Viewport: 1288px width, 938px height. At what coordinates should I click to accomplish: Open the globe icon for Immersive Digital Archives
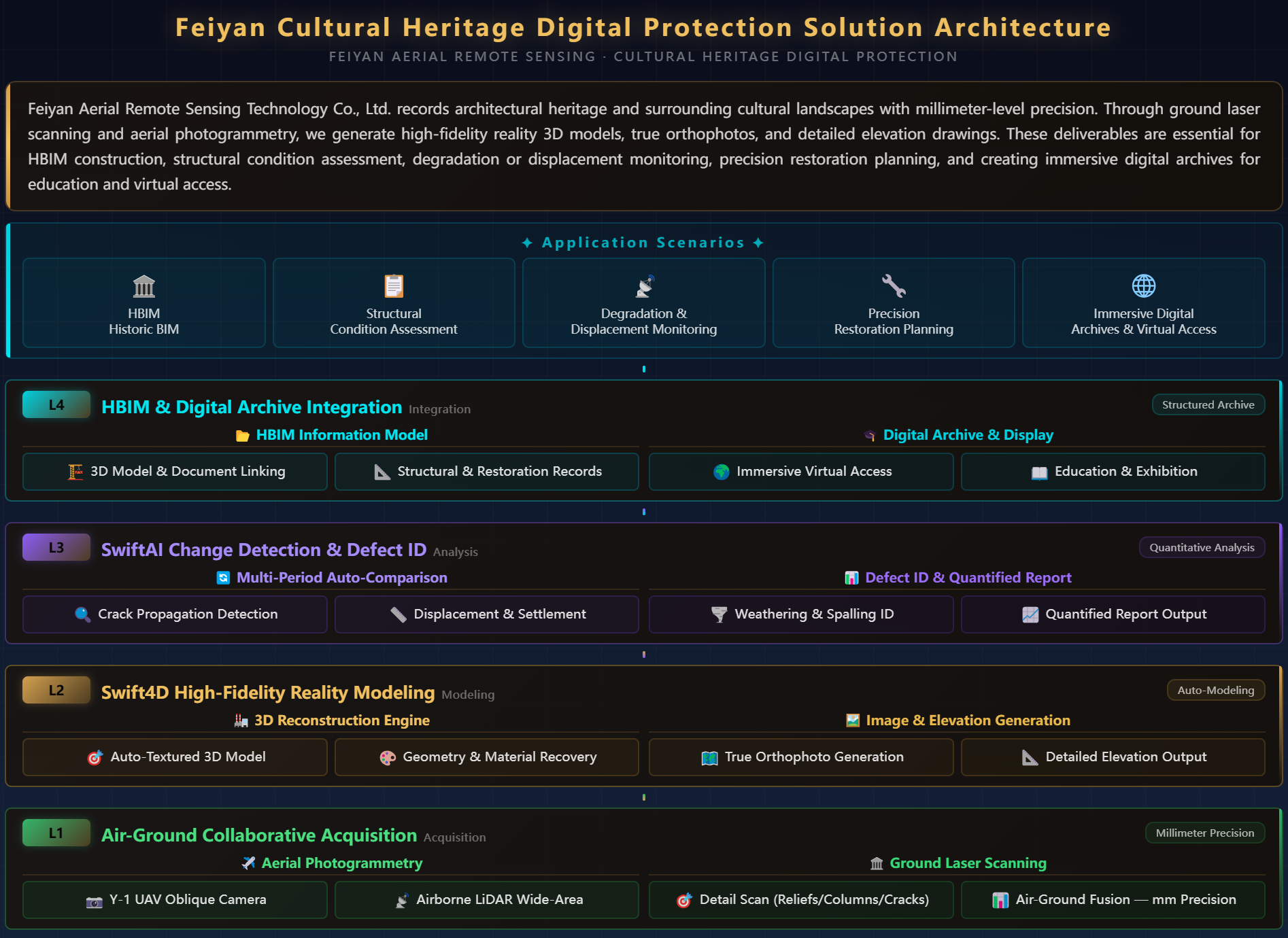tap(1144, 286)
